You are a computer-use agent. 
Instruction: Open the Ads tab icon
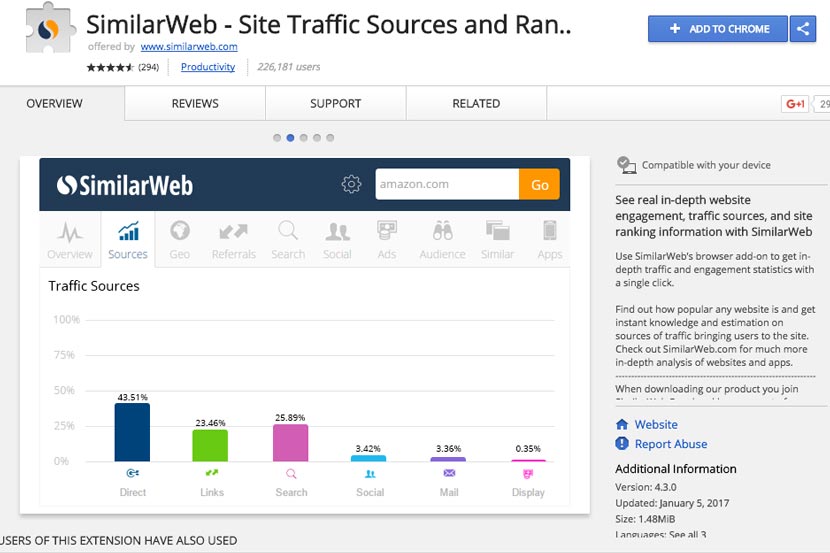tap(387, 231)
